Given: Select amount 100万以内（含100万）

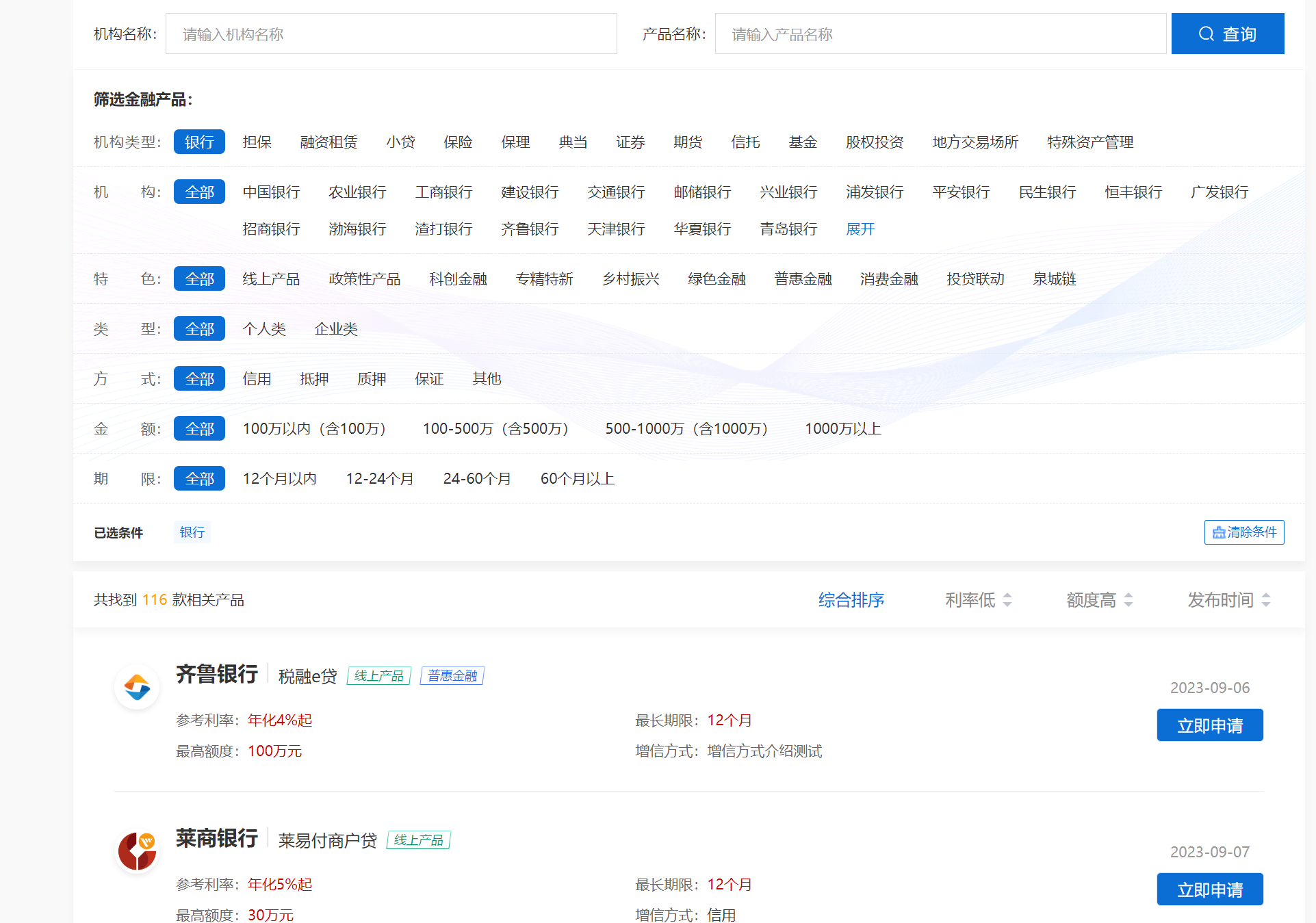Looking at the screenshot, I should (318, 428).
